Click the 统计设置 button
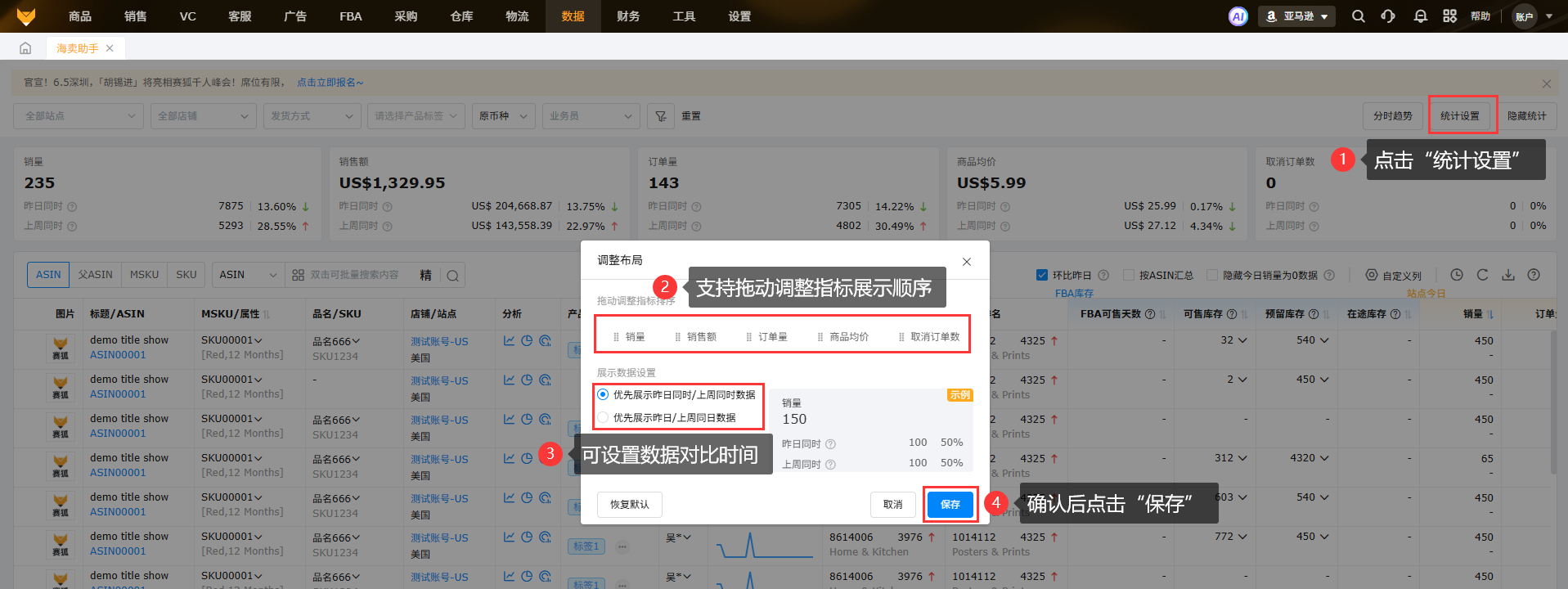This screenshot has width=1568, height=589. tap(1460, 116)
